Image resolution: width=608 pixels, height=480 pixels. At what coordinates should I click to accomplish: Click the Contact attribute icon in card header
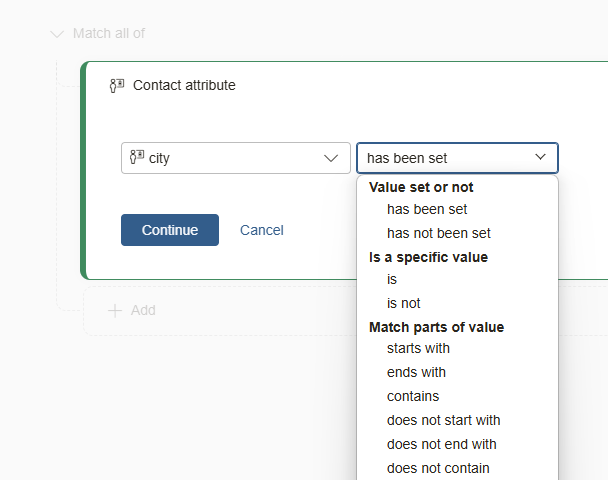point(117,86)
